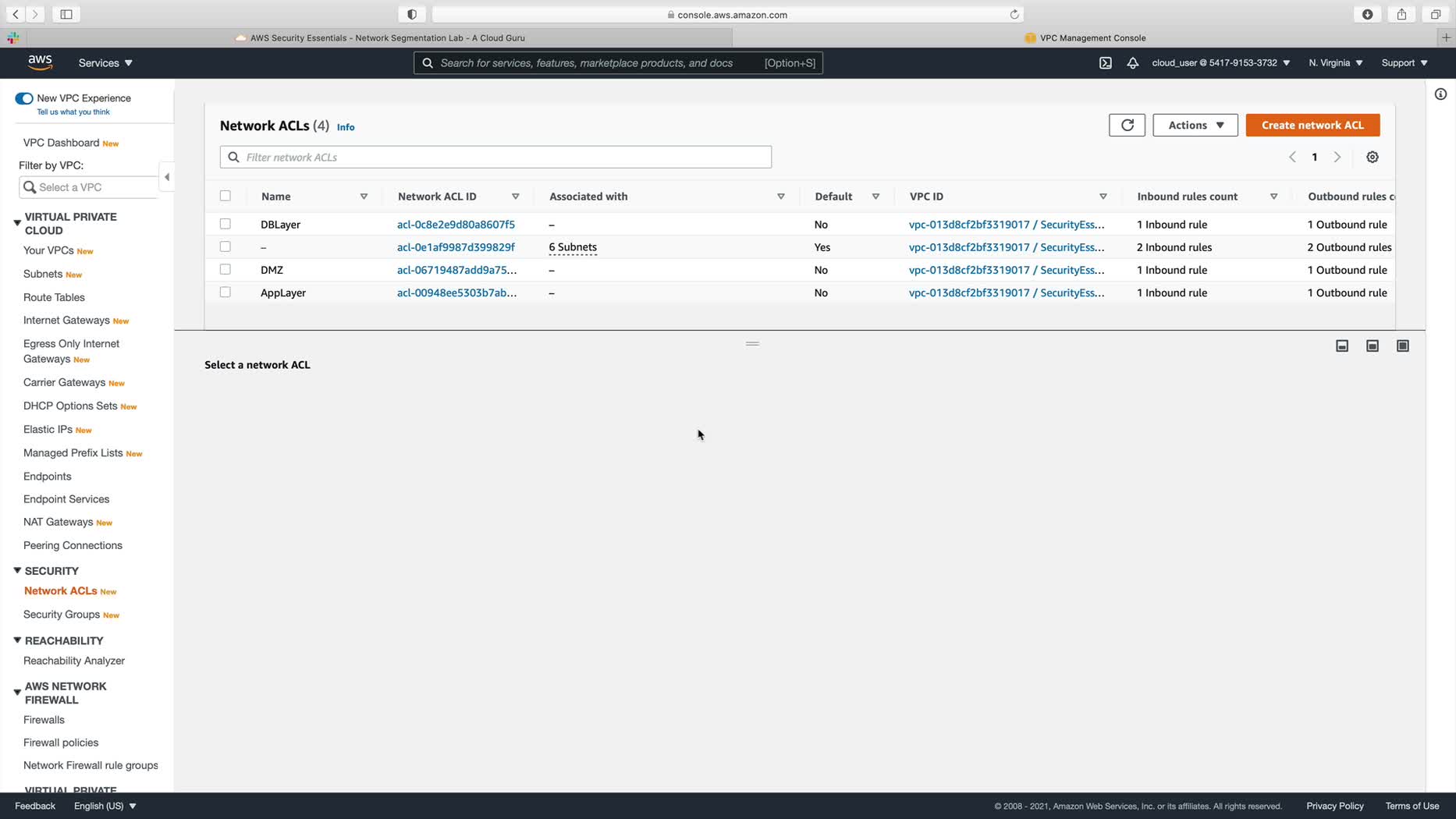Image resolution: width=1456 pixels, height=819 pixels.
Task: Sort by Associated with column arrow
Action: (781, 197)
